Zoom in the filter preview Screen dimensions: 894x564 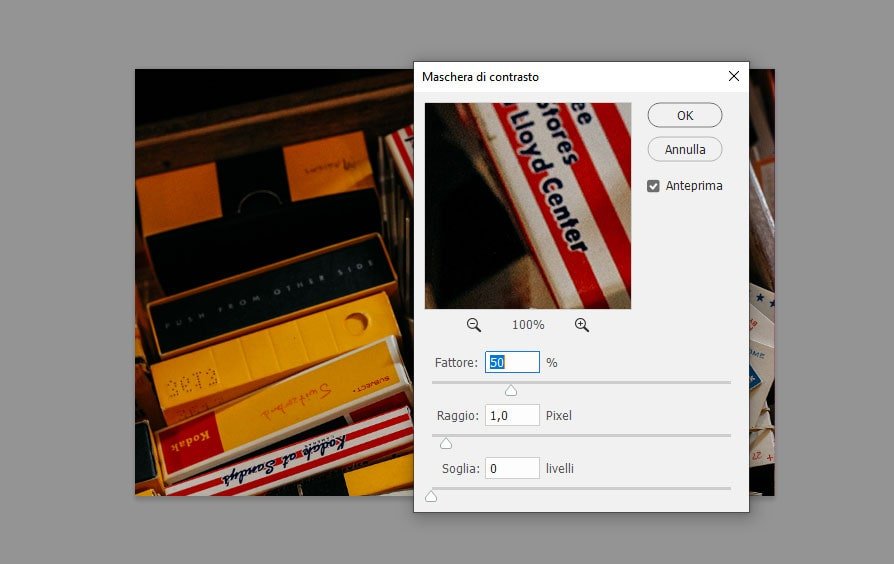(x=582, y=325)
